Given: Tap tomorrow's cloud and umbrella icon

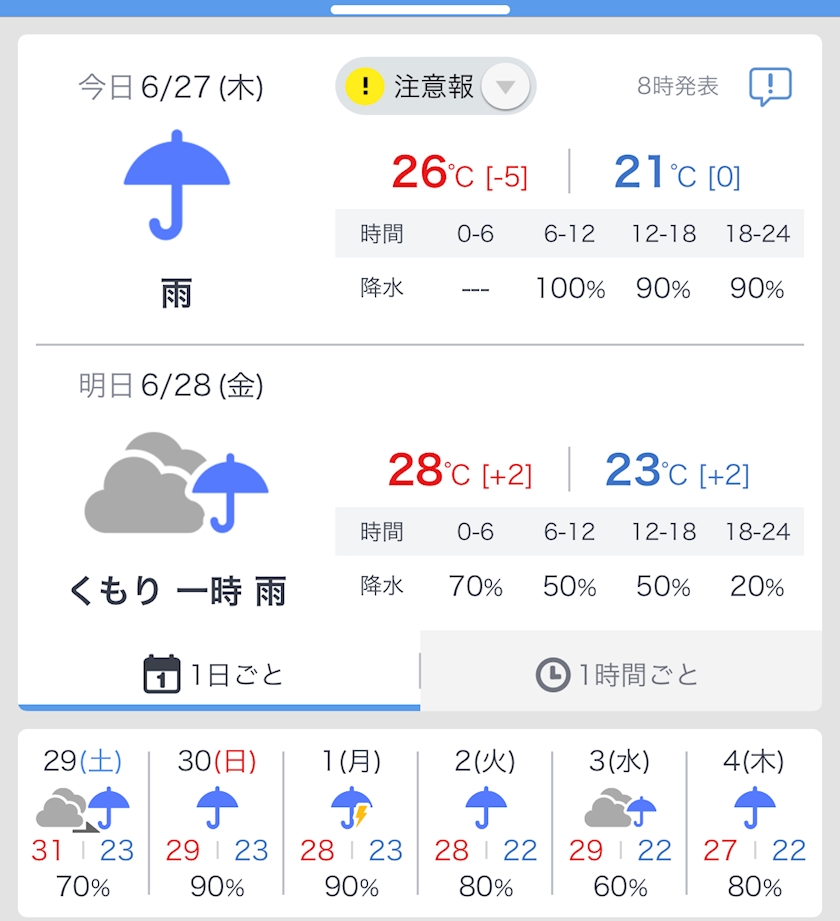Looking at the screenshot, I should pos(177,484).
